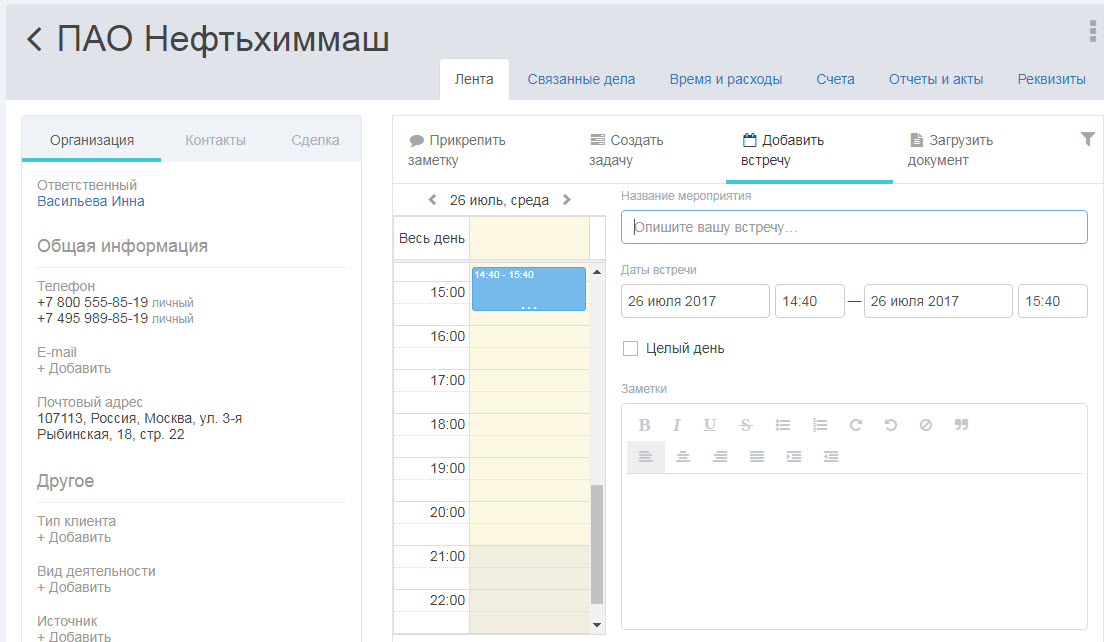Increase indent in notes editor
This screenshot has height=642, width=1104.
click(x=794, y=457)
